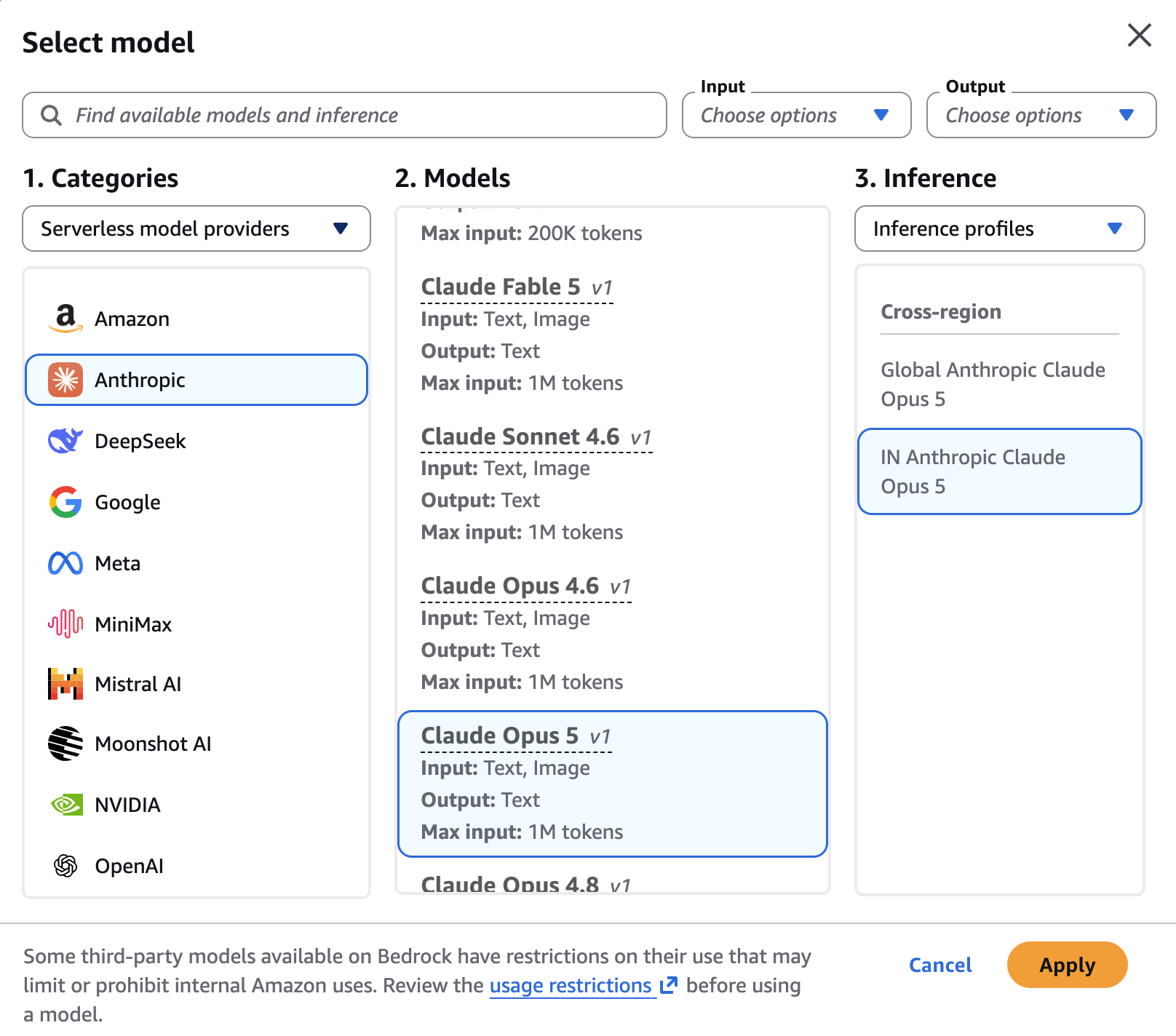Image resolution: width=1176 pixels, height=1036 pixels.
Task: Click the Output dropdown arrow
Action: click(x=1127, y=115)
